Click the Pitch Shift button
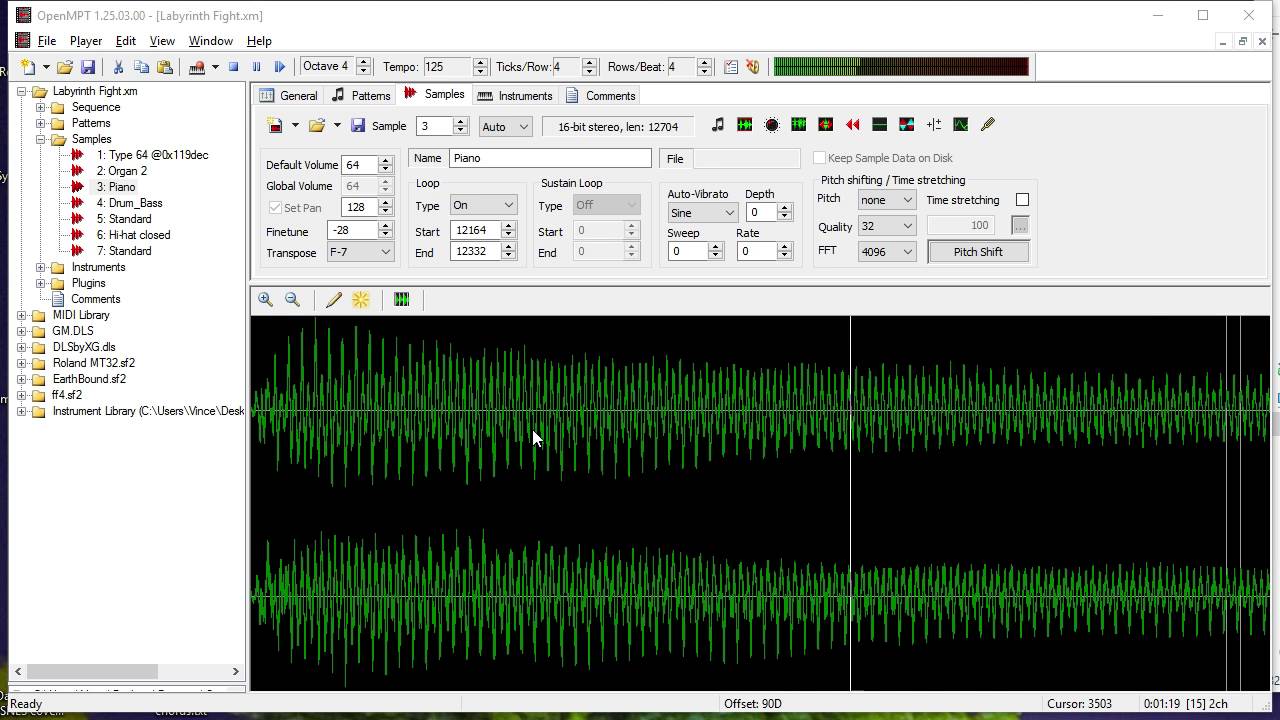Image resolution: width=1280 pixels, height=720 pixels. 978,252
